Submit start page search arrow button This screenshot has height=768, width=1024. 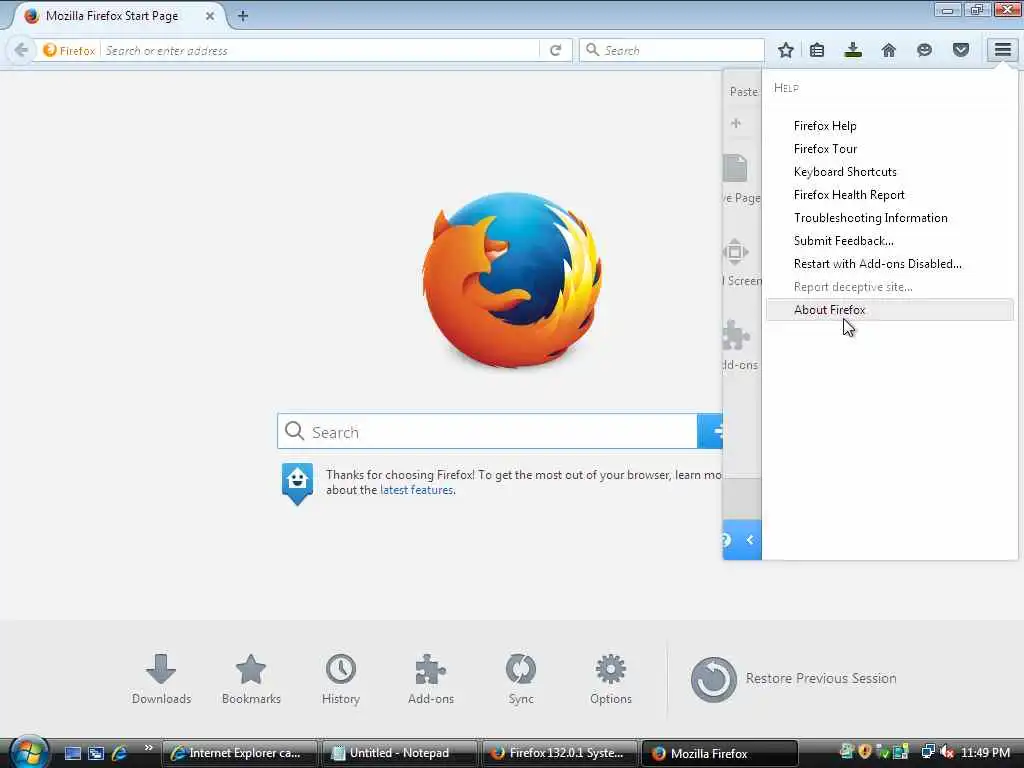[x=710, y=431]
